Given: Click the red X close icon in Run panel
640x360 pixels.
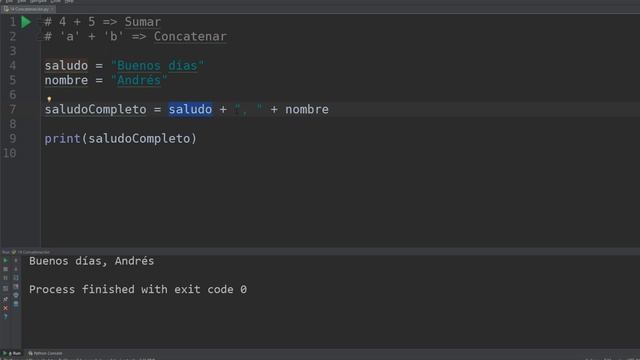Looking at the screenshot, I should tap(5, 308).
